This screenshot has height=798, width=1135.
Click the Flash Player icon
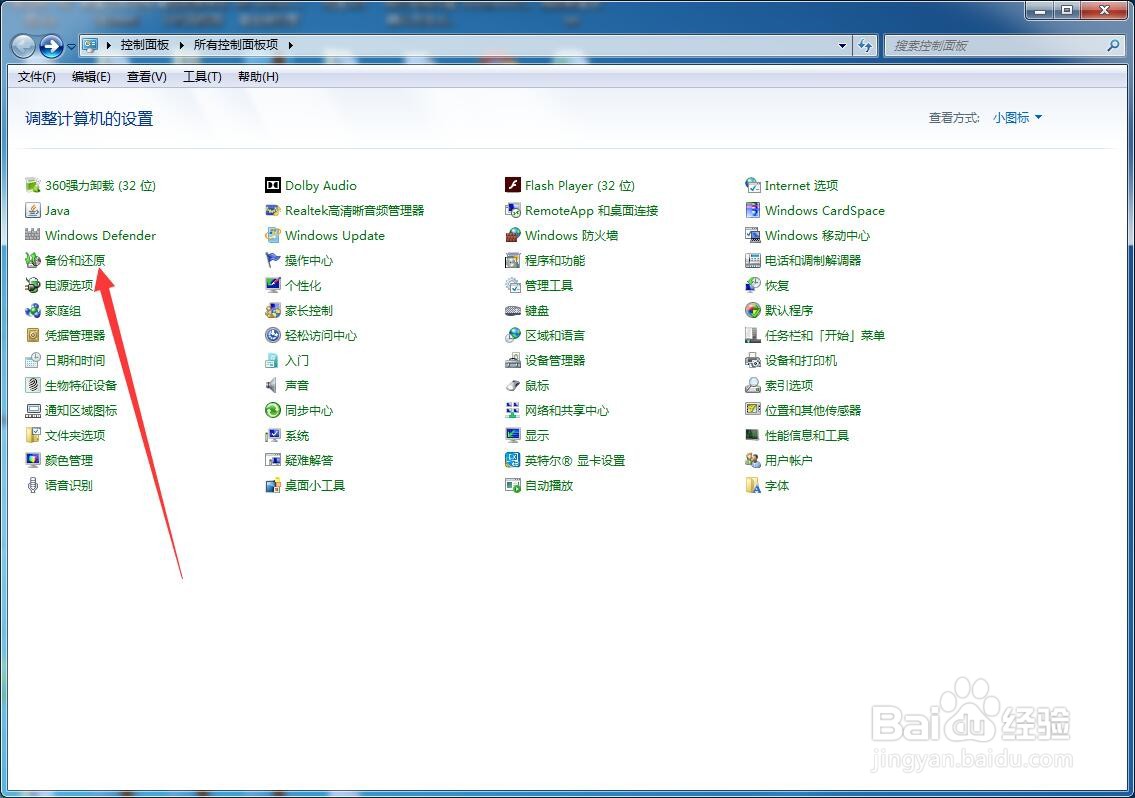[x=513, y=185]
